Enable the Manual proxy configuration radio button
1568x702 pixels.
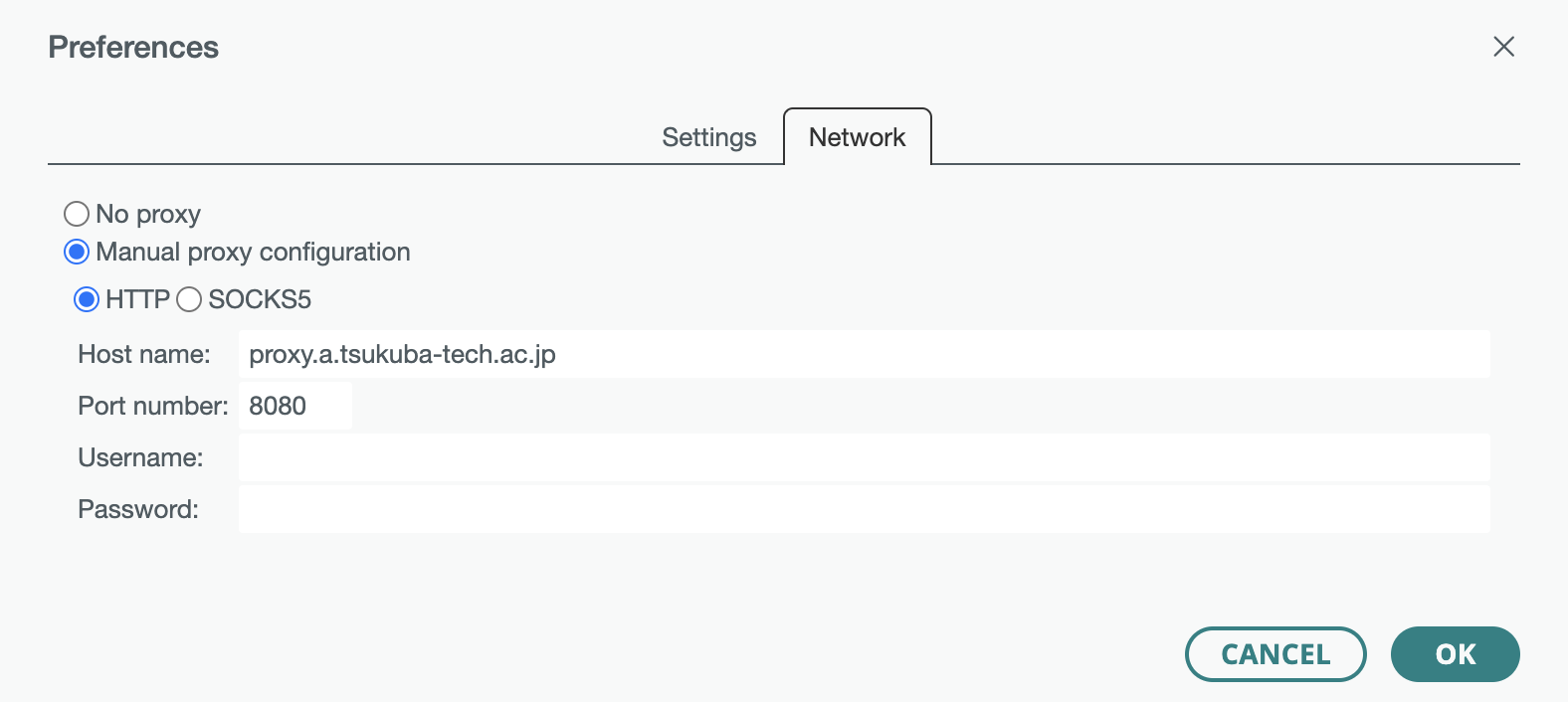tap(77, 252)
